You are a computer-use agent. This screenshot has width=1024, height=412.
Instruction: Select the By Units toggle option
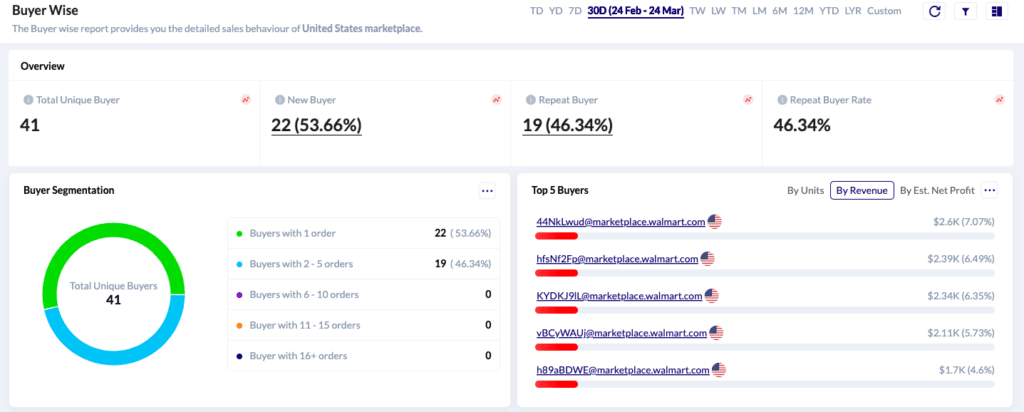coord(805,191)
